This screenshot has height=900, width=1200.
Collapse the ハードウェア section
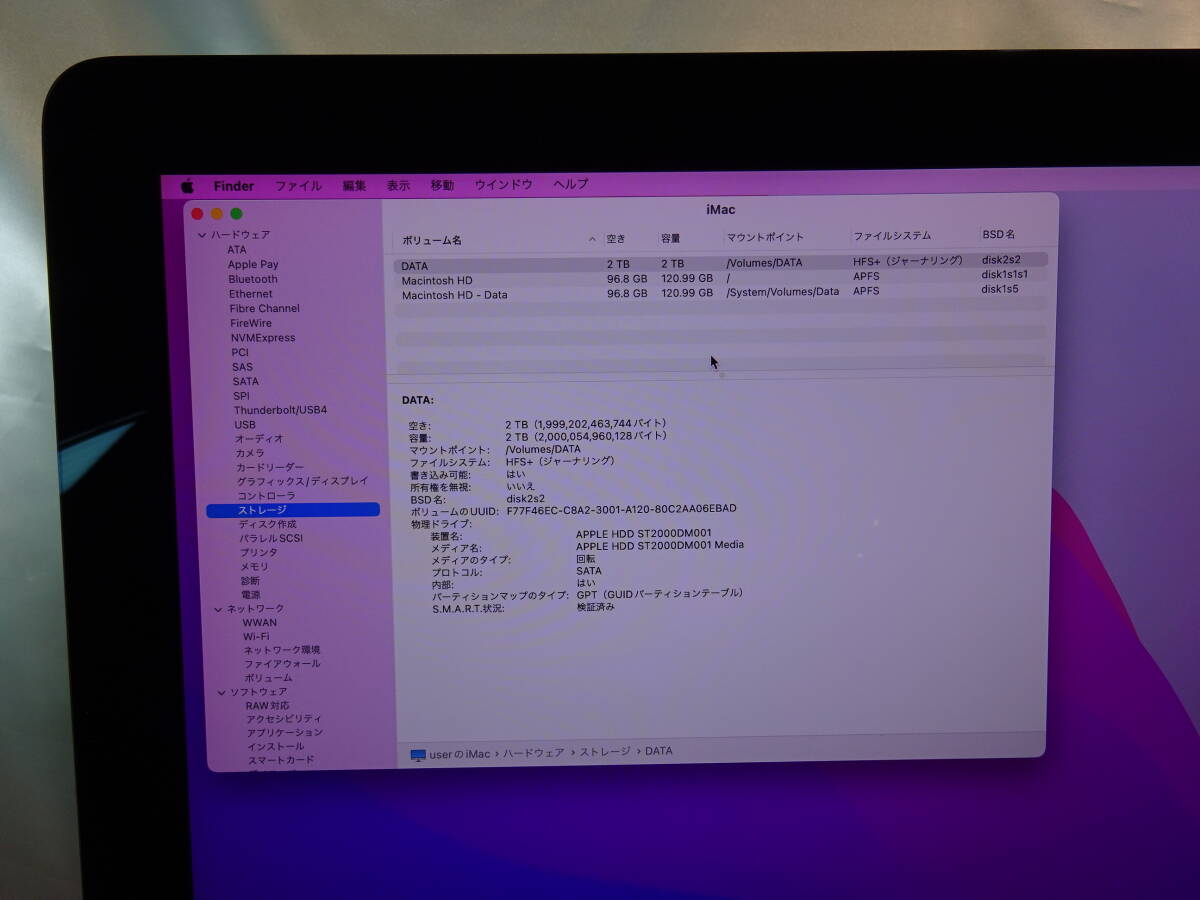[202, 235]
